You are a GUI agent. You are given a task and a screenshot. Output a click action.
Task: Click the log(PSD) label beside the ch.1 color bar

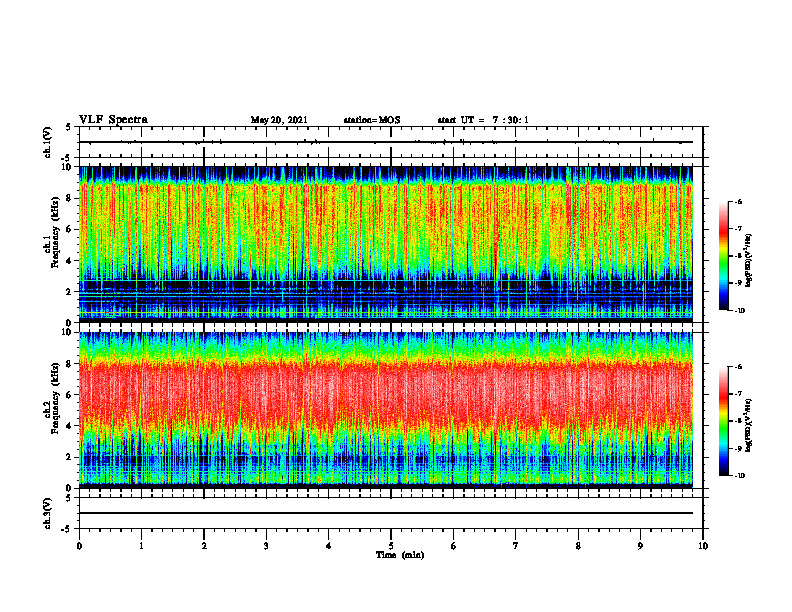749,261
